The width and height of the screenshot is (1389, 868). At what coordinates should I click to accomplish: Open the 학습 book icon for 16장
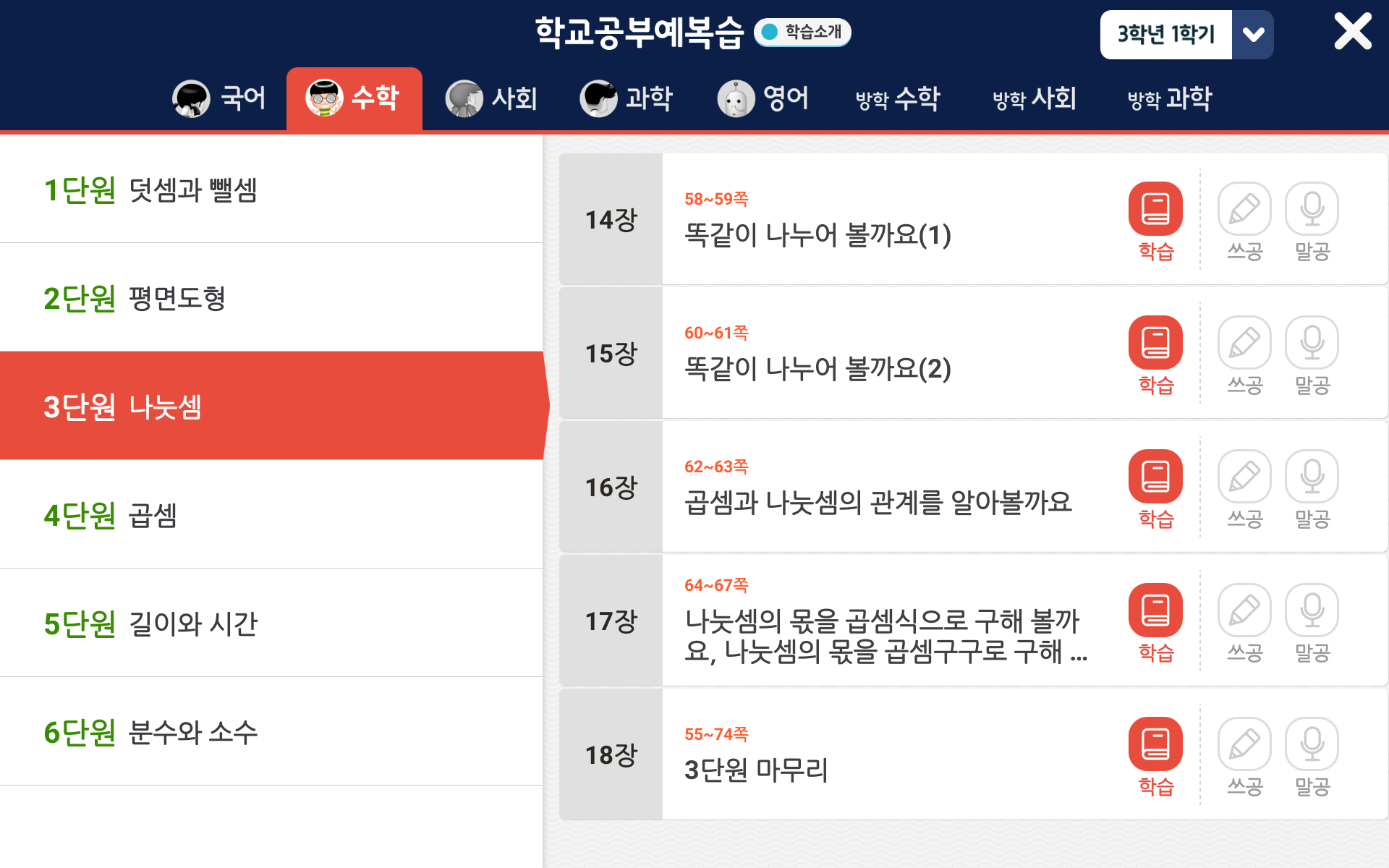[x=1155, y=477]
